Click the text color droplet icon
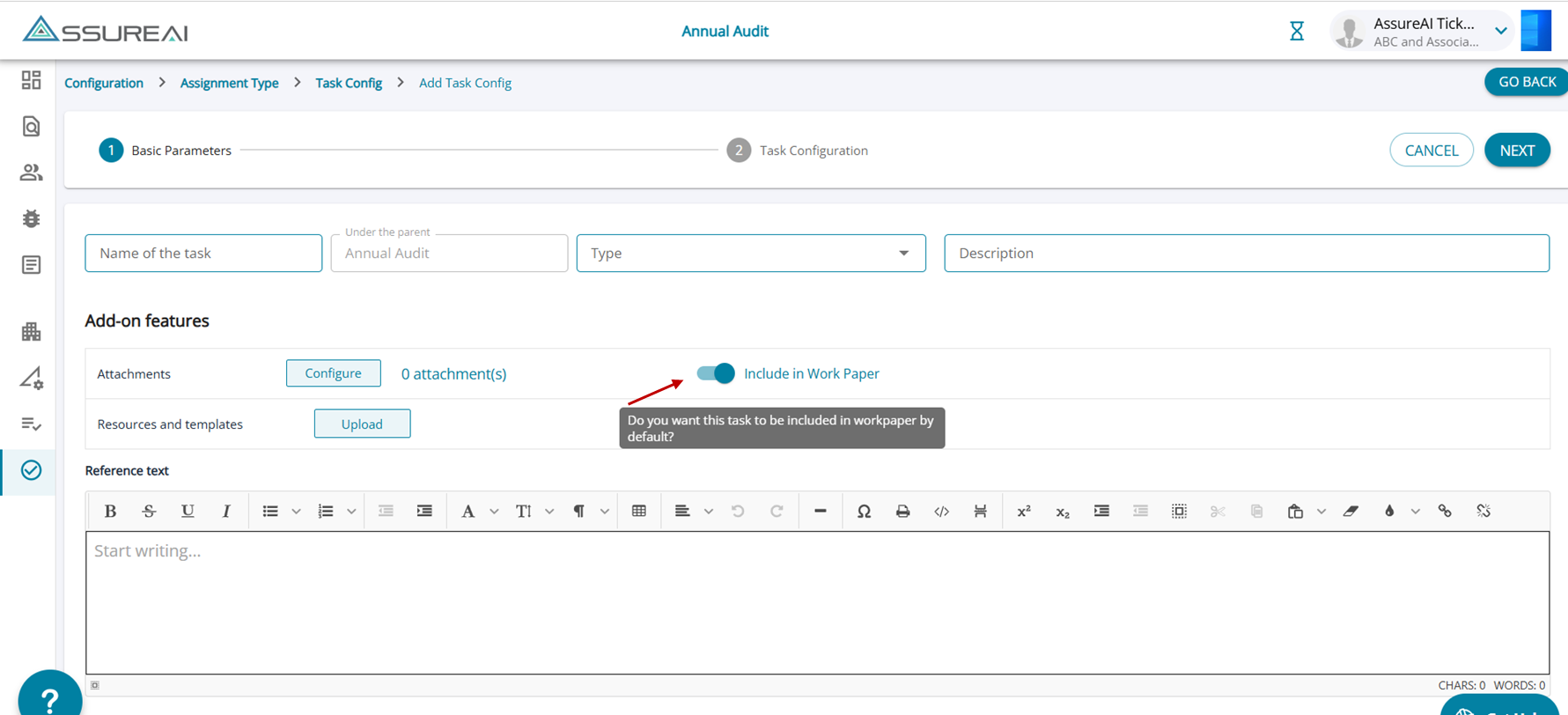 (1389, 512)
